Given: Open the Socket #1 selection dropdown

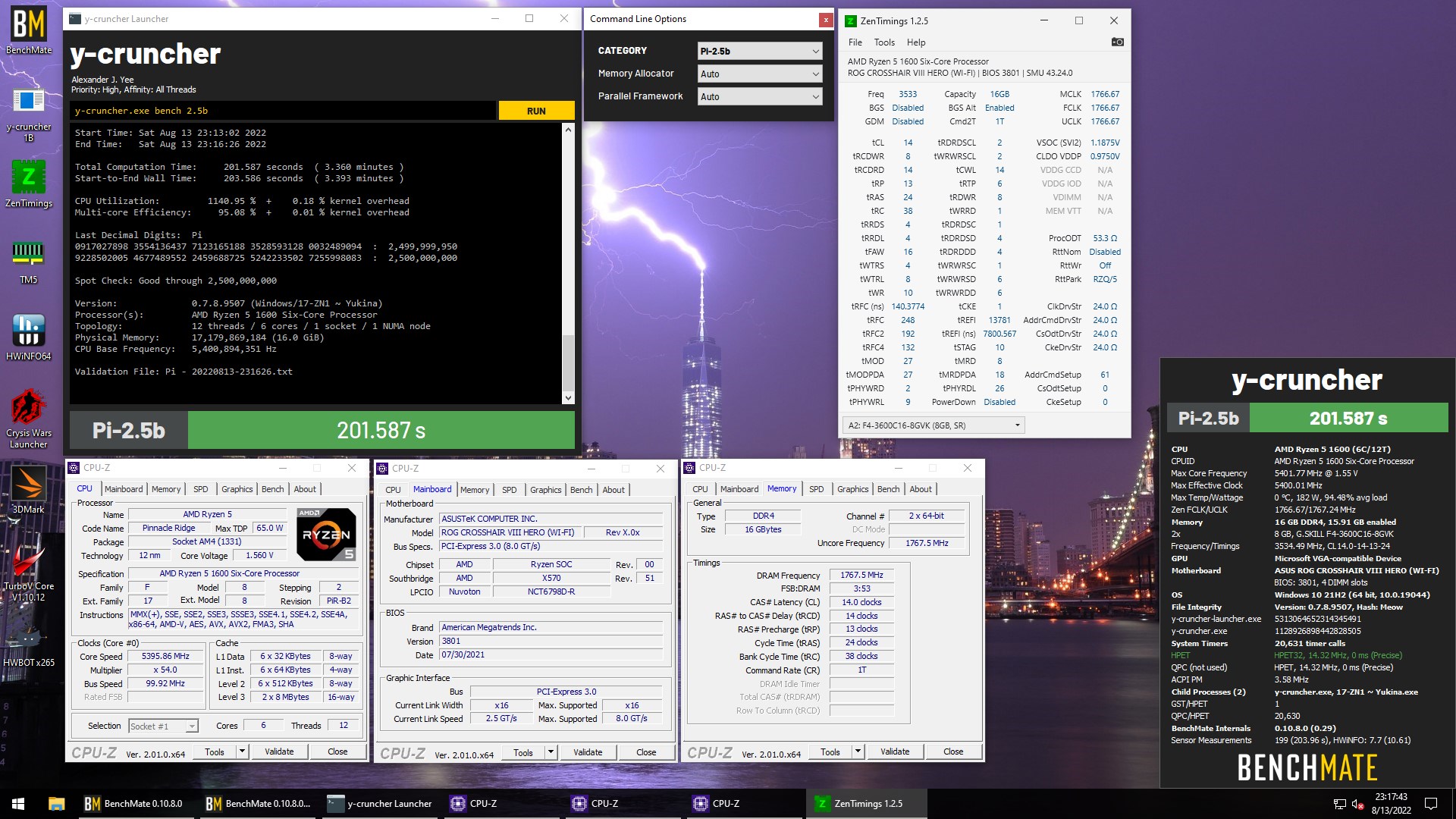Looking at the screenshot, I should click(163, 726).
